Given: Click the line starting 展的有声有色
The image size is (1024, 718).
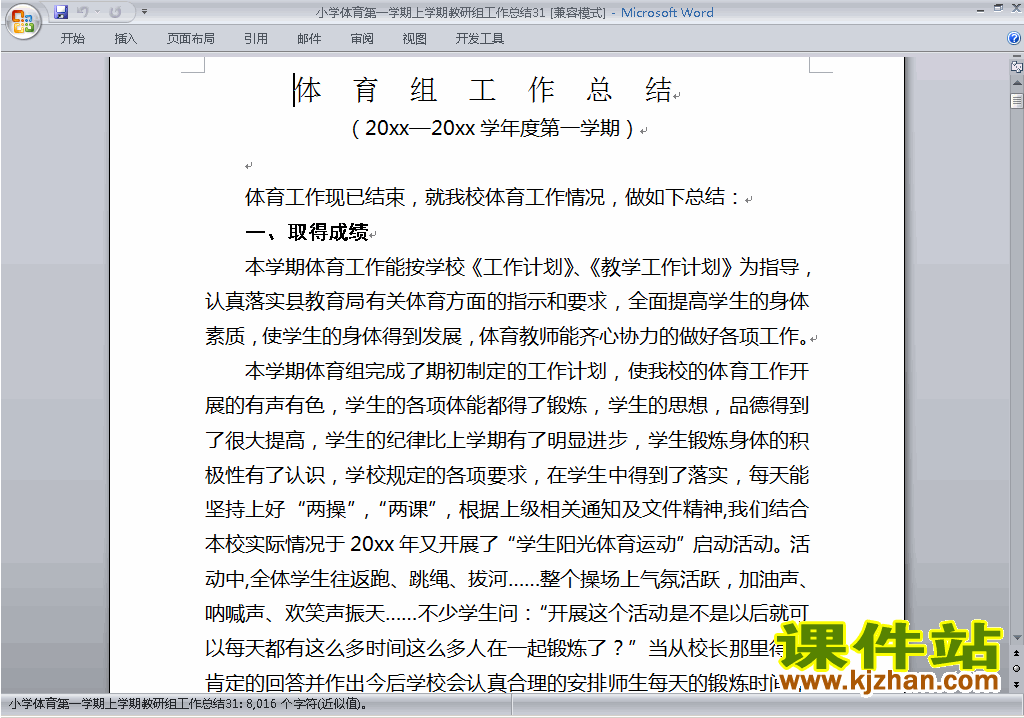Looking at the screenshot, I should (507, 405).
